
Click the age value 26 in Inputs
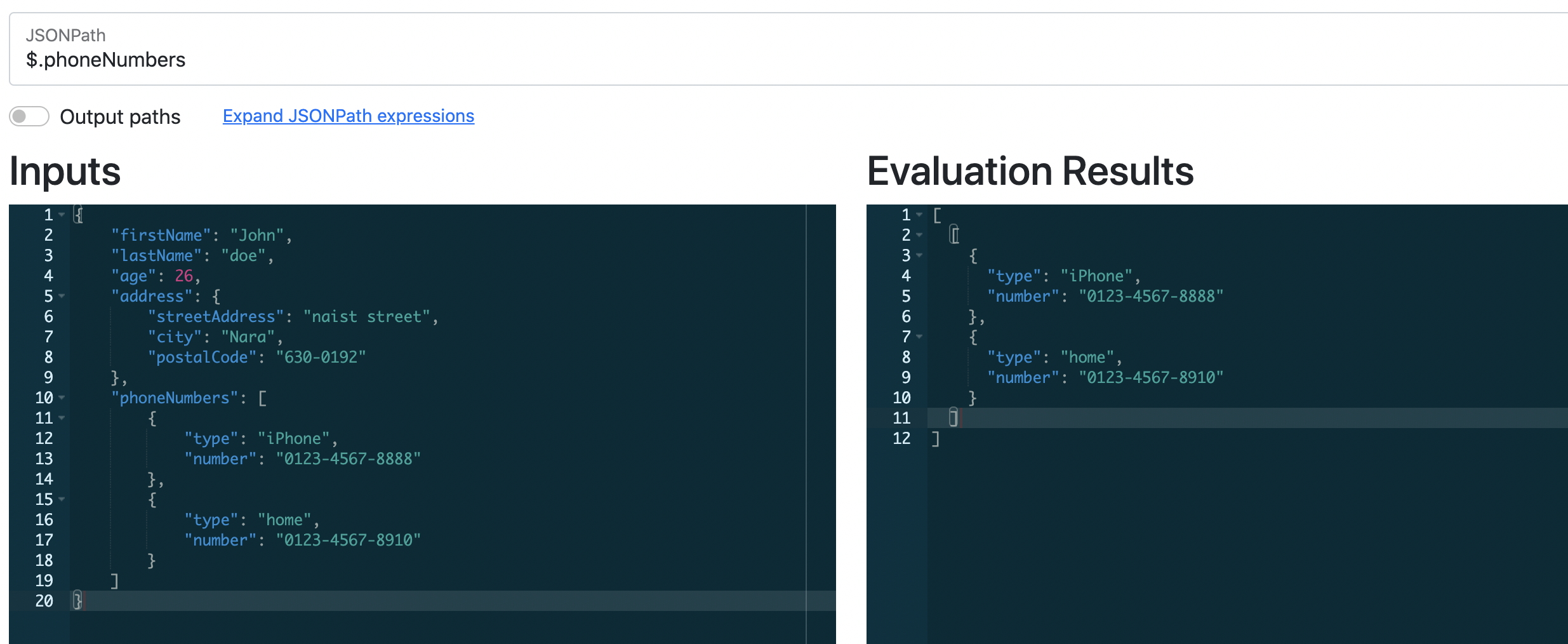[185, 276]
